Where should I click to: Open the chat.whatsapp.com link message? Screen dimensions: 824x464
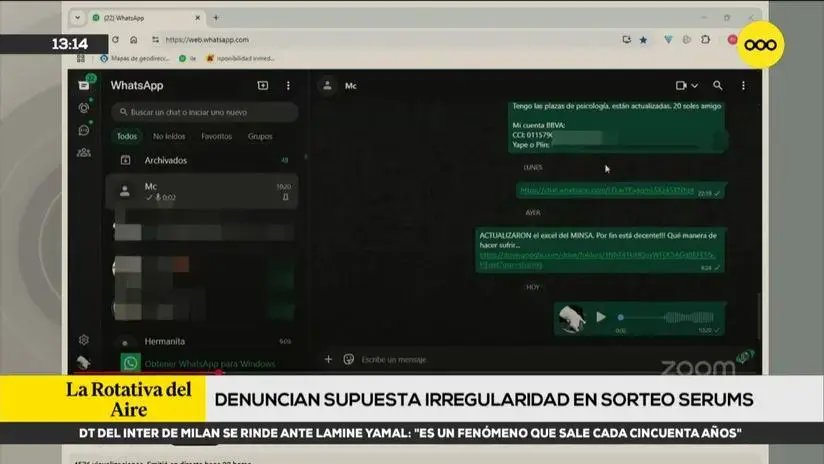click(x=606, y=190)
